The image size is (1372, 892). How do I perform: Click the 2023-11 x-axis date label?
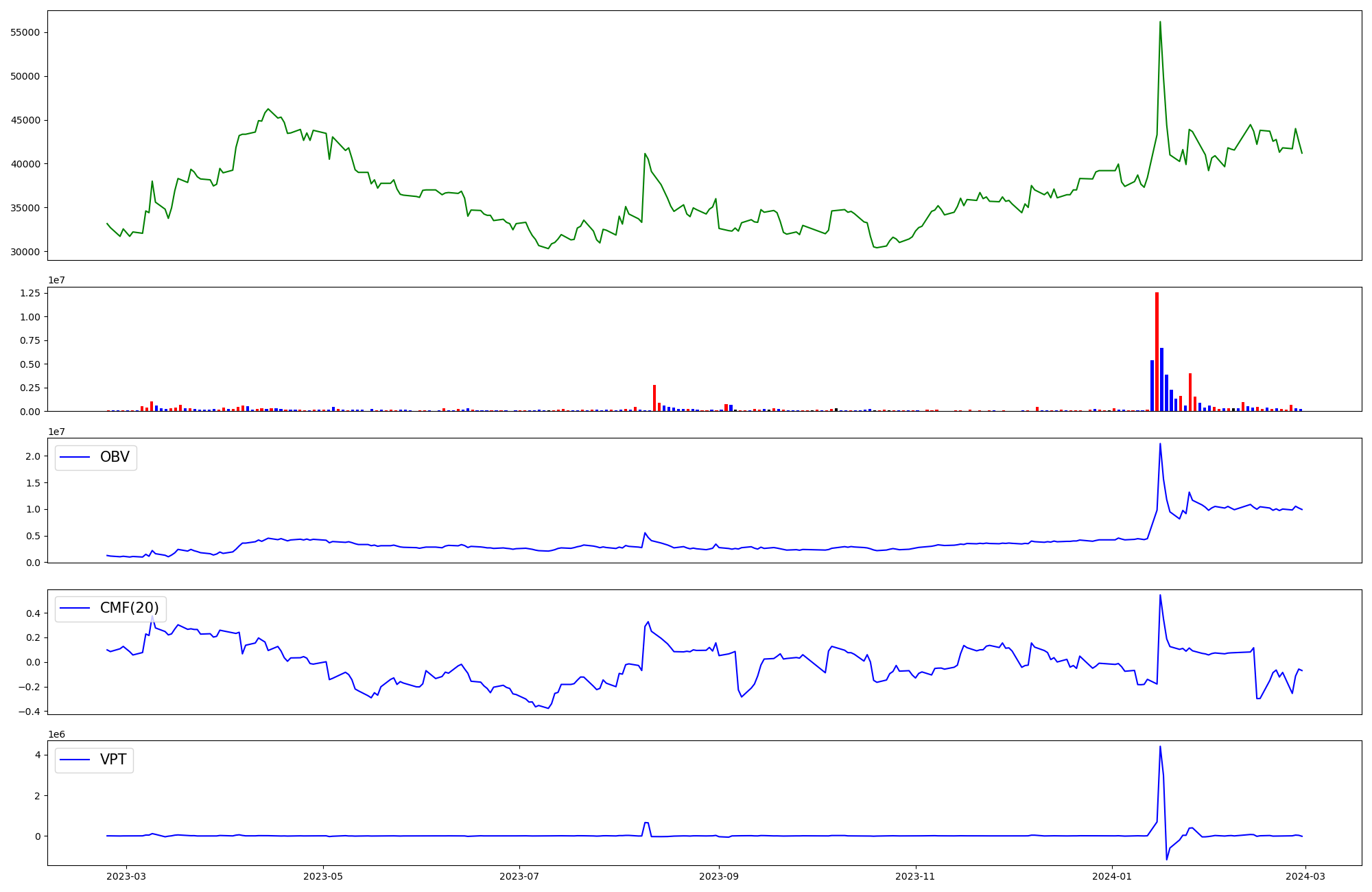[915, 876]
